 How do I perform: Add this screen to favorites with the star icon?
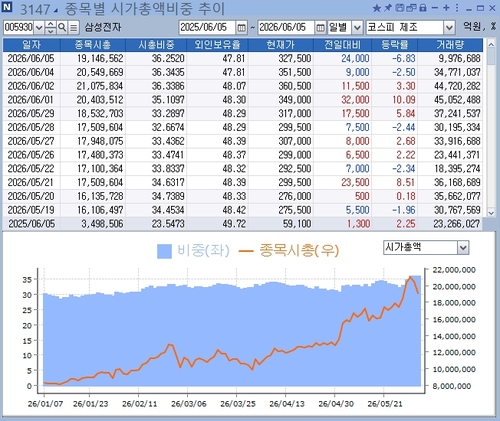coord(377,8)
